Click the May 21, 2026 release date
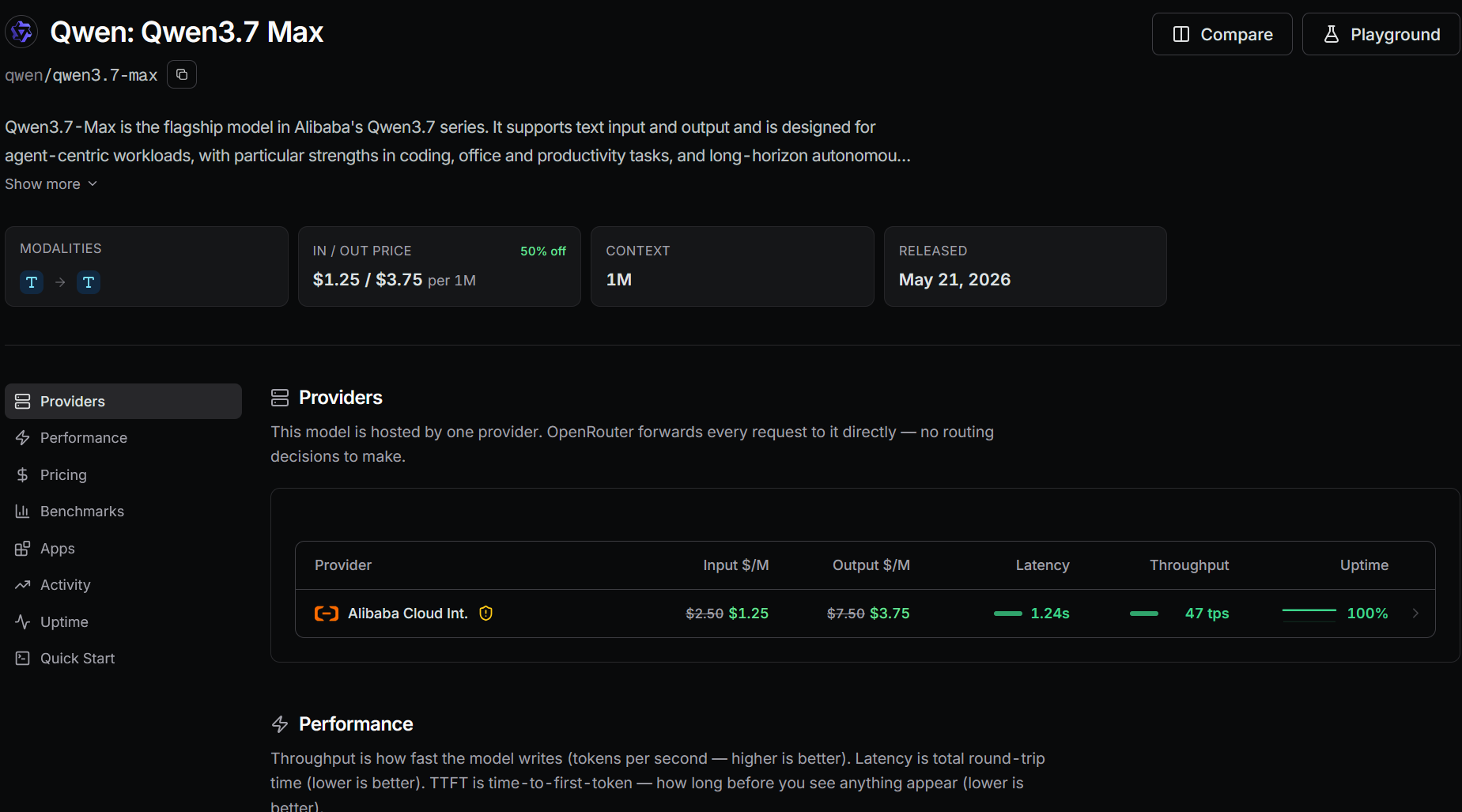Image resolution: width=1462 pixels, height=812 pixels. click(x=954, y=280)
